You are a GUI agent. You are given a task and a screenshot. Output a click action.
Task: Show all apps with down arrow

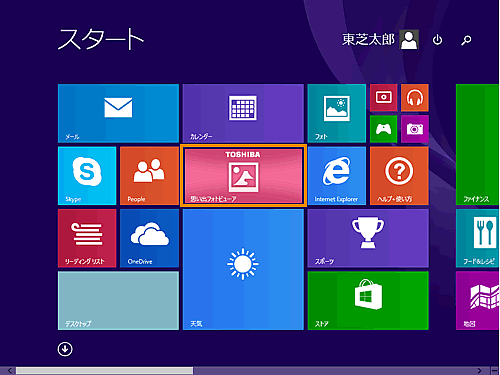pos(65,349)
